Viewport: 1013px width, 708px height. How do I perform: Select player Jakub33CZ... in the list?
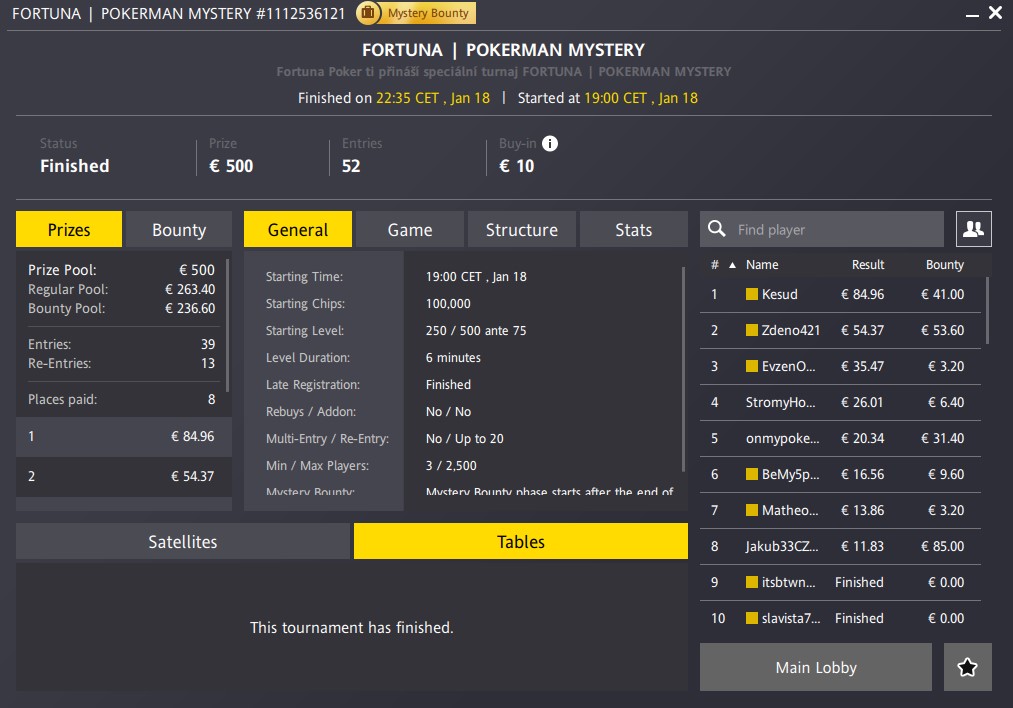[x=841, y=547]
